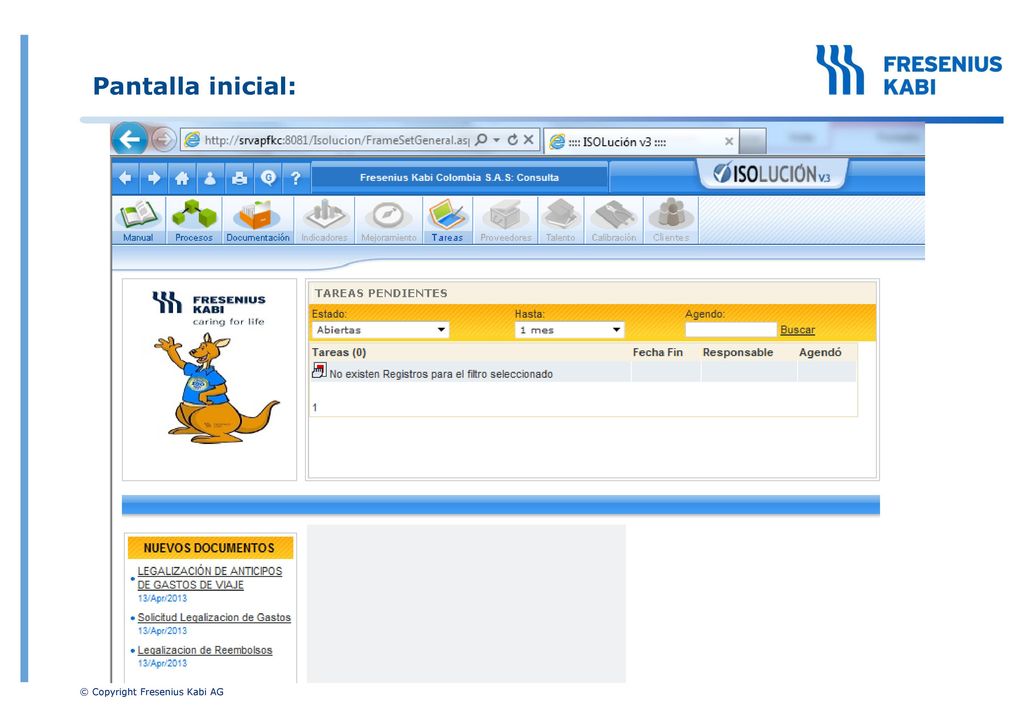Click the red document icon beside No existen Registros

point(319,371)
